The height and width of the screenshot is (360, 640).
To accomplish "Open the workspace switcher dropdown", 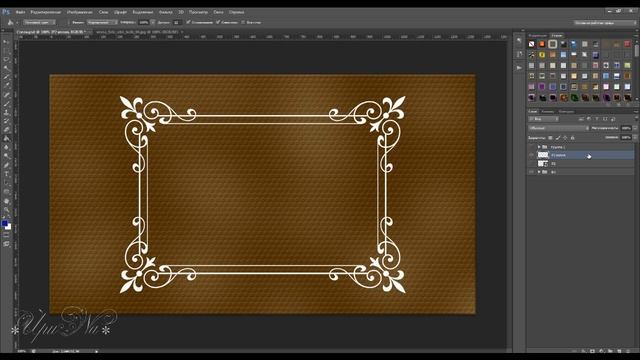I will click(605, 23).
